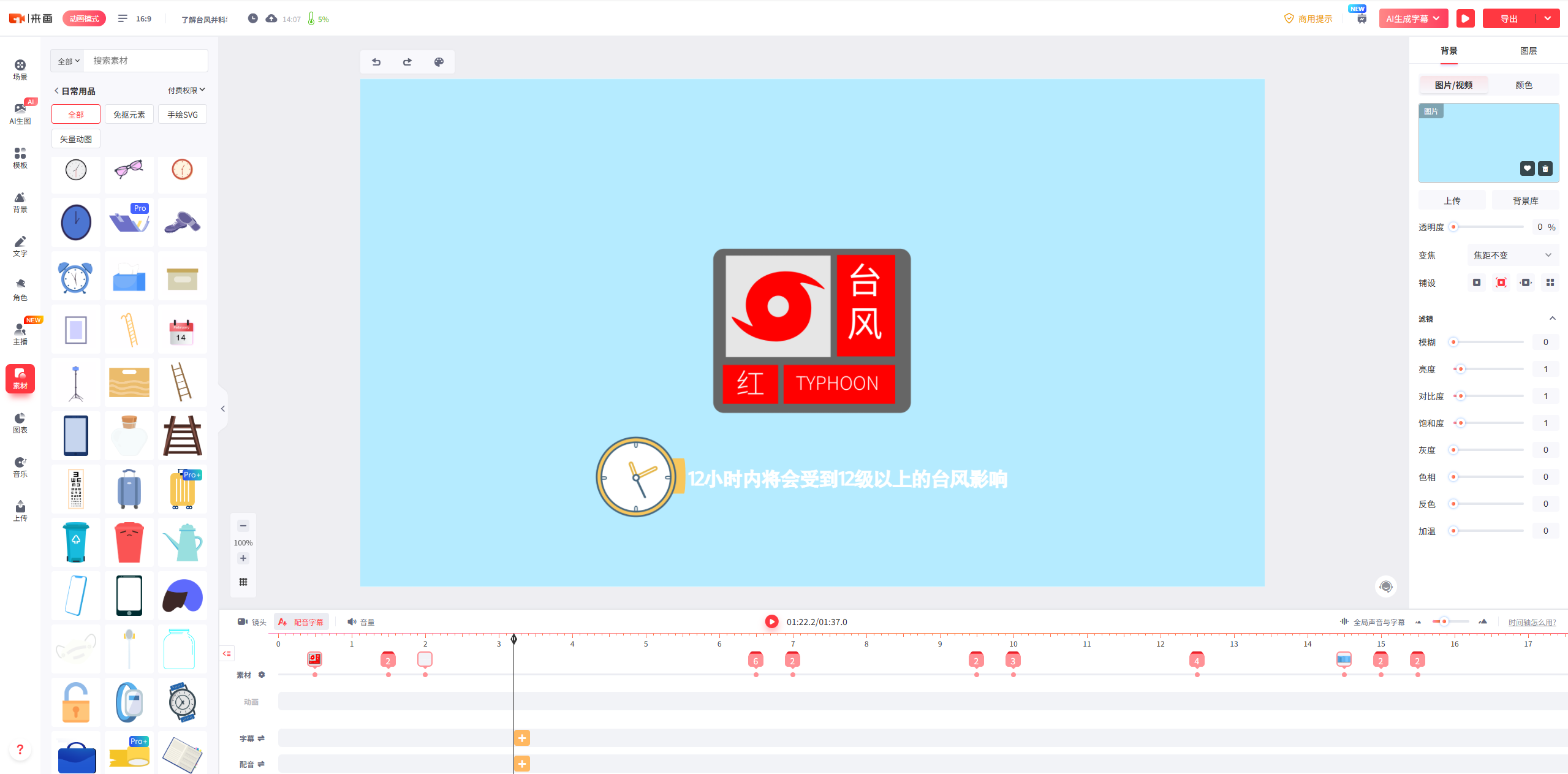Open the 素材 track settings gear
Screen dimensions: 1568x774
click(262, 675)
